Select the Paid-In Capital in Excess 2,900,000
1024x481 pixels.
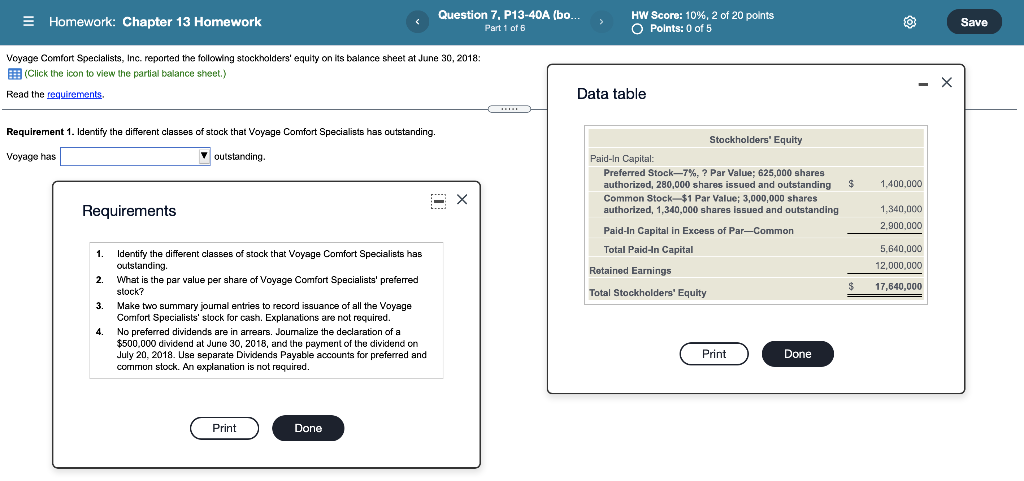[x=901, y=226]
